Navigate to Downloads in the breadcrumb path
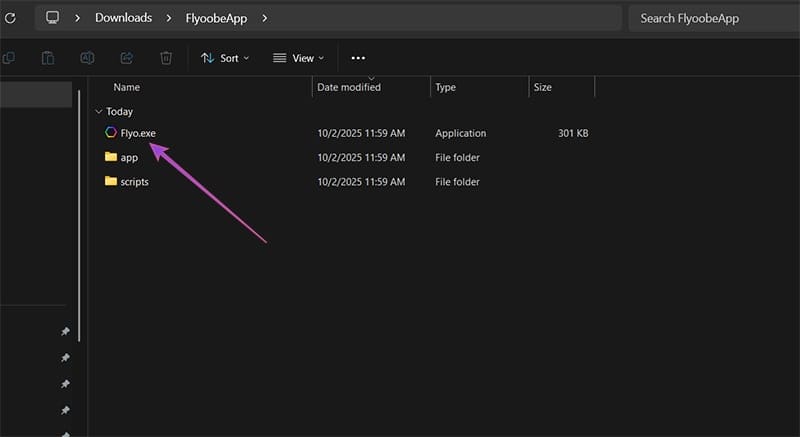Viewport: 800px width, 437px height. [123, 18]
